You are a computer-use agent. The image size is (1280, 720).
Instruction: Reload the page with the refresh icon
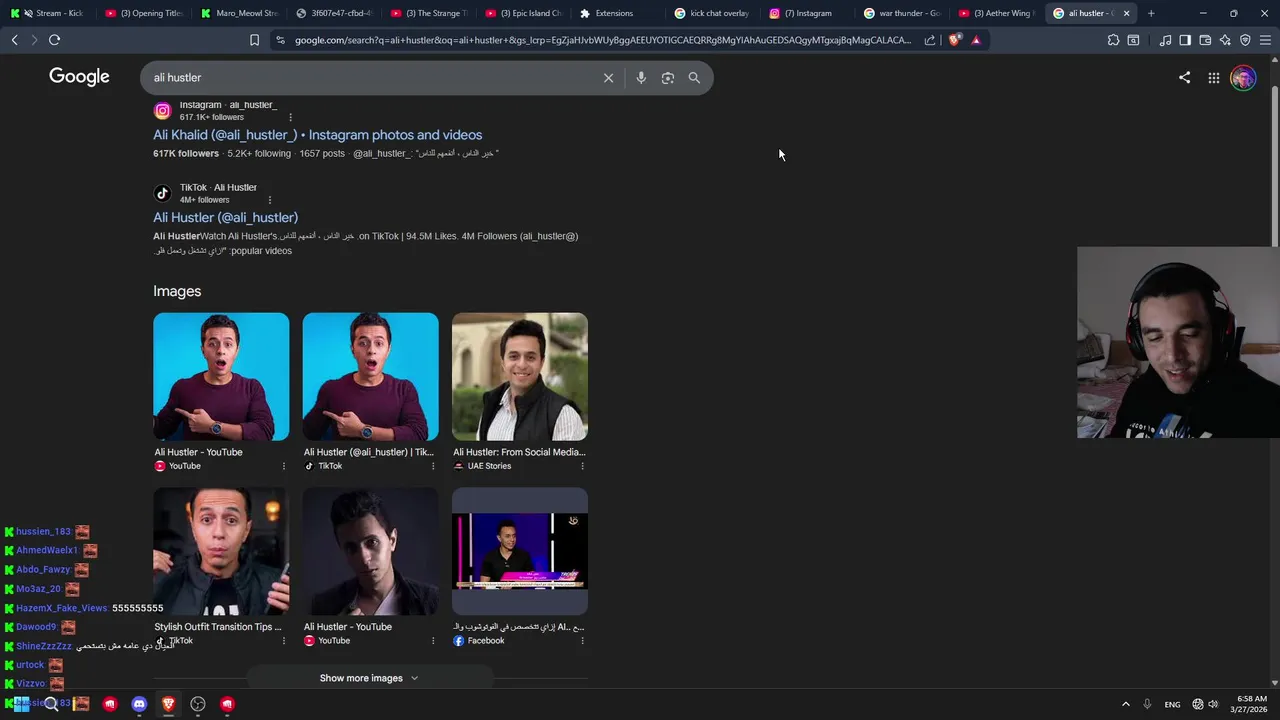point(54,40)
